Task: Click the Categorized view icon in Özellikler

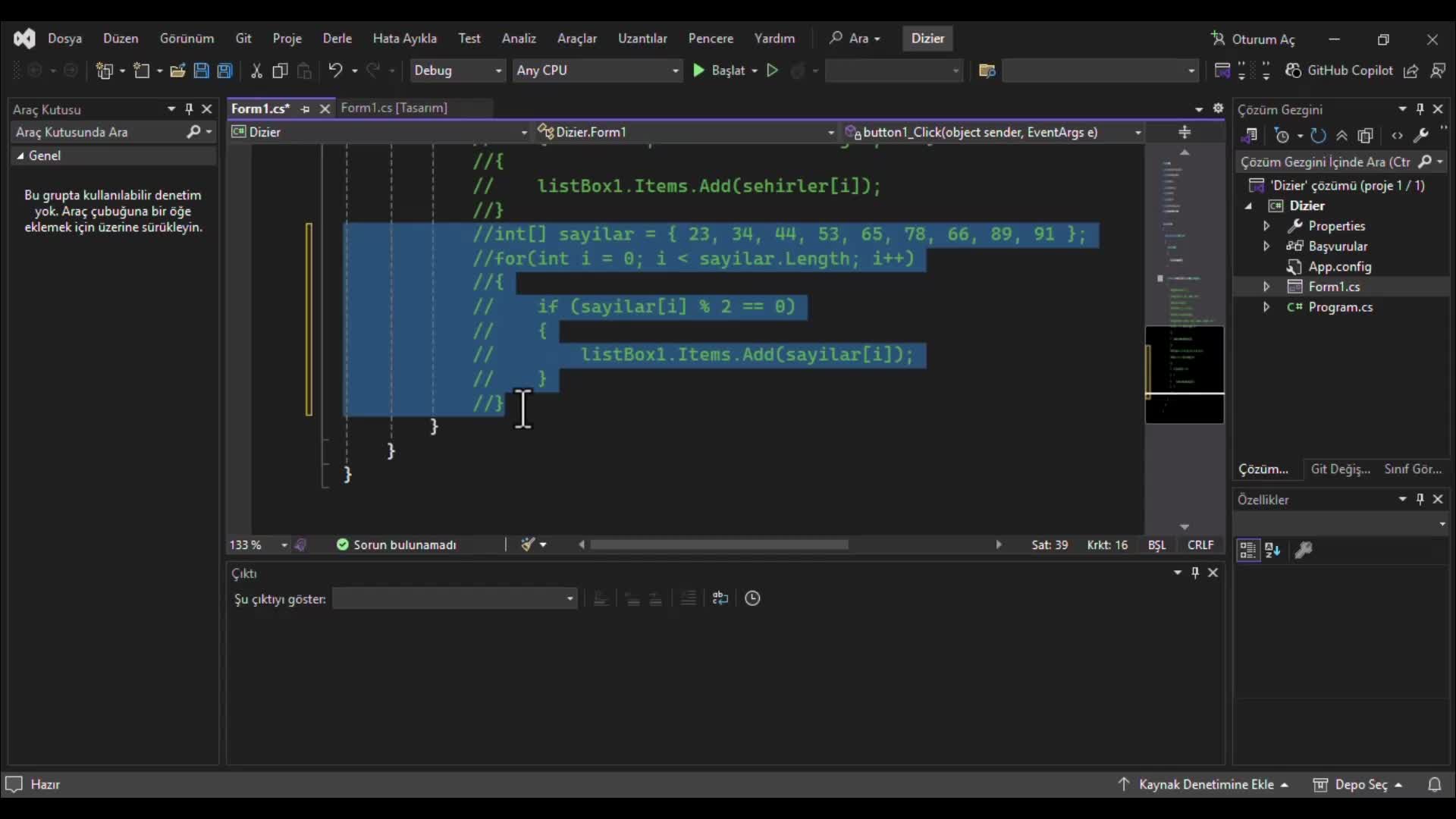Action: tap(1247, 550)
